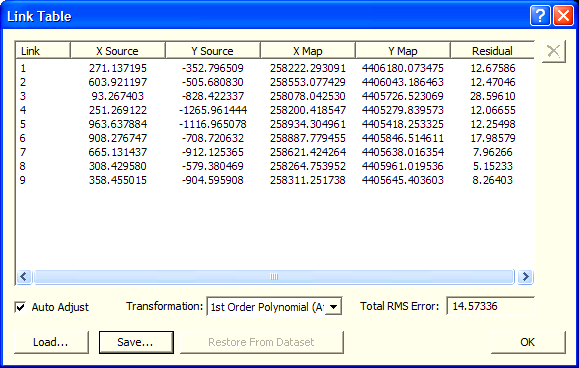
Task: Select link row number 3
Action: pos(275,96)
